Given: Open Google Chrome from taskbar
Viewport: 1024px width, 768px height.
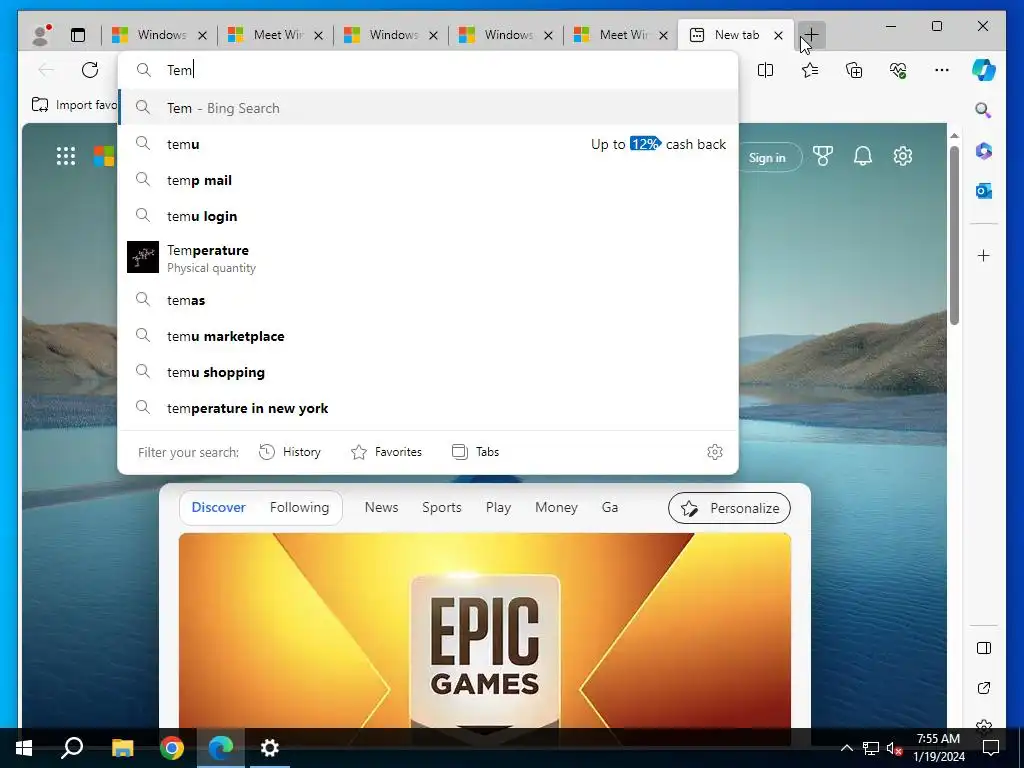Looking at the screenshot, I should pyautogui.click(x=172, y=748).
